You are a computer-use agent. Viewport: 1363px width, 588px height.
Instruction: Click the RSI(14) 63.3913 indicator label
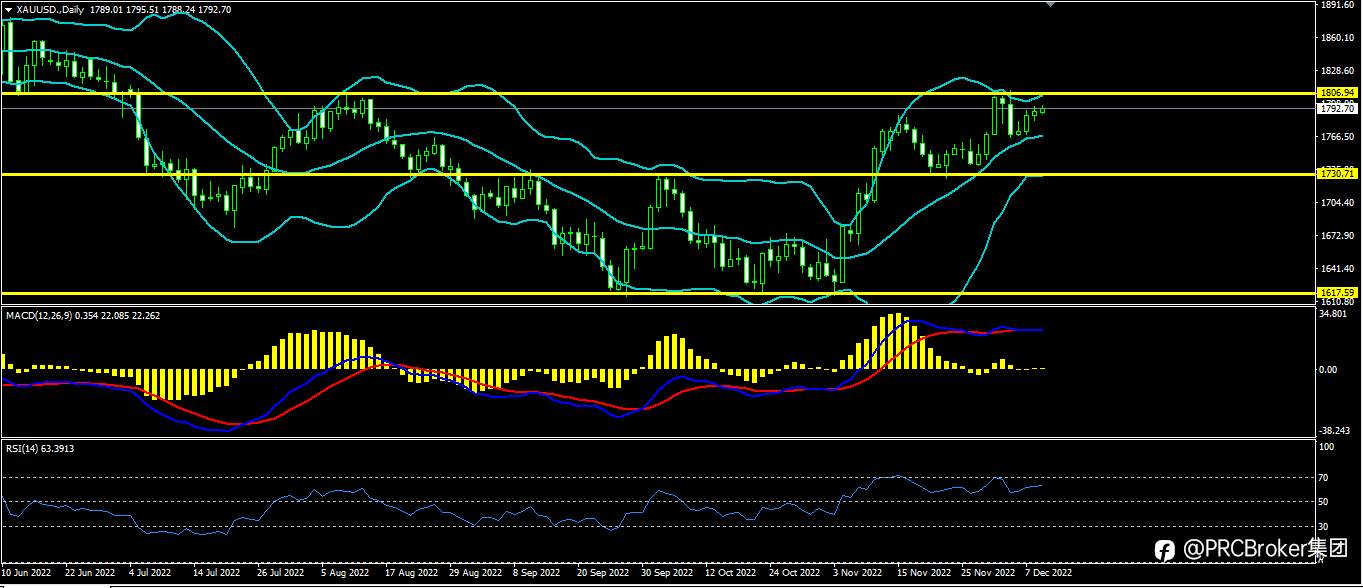pos(39,448)
